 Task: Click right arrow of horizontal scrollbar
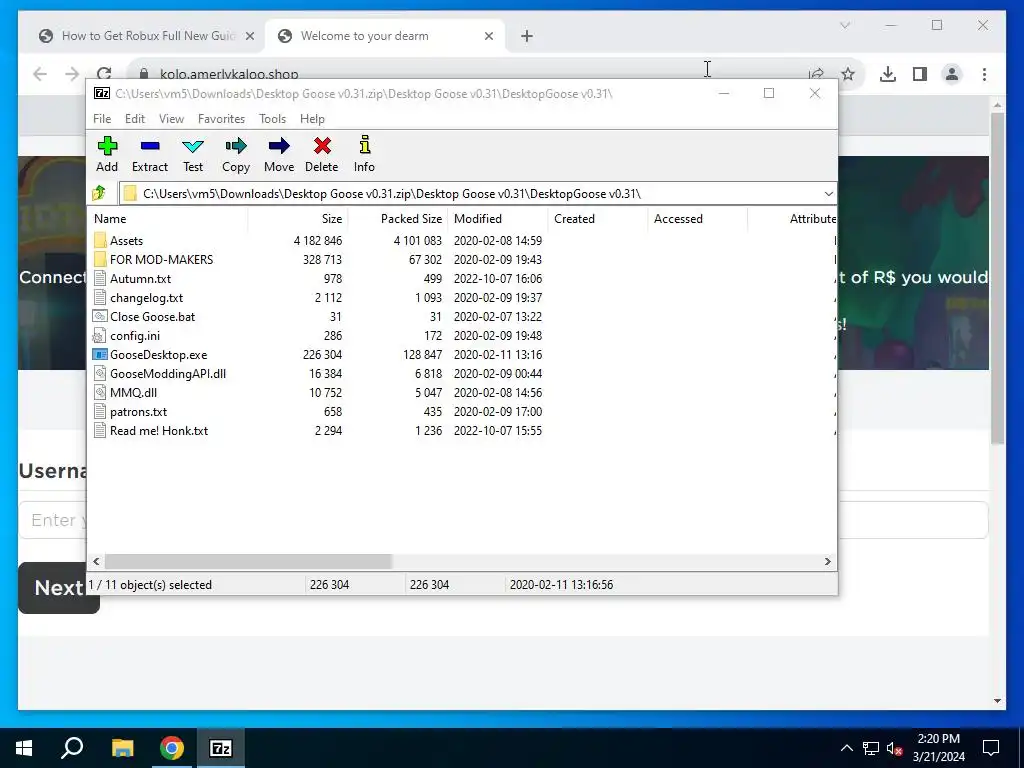tap(827, 562)
